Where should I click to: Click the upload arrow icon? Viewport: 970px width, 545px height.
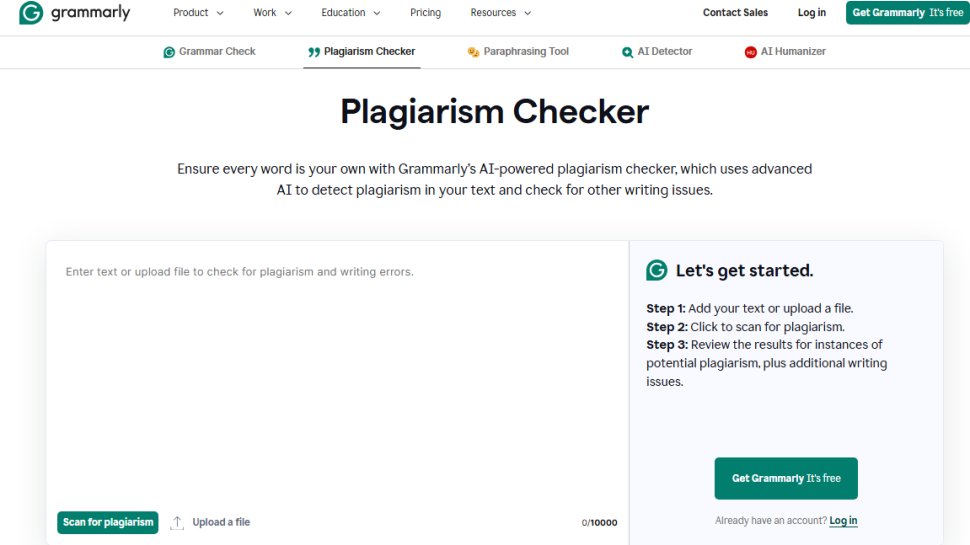coord(177,522)
